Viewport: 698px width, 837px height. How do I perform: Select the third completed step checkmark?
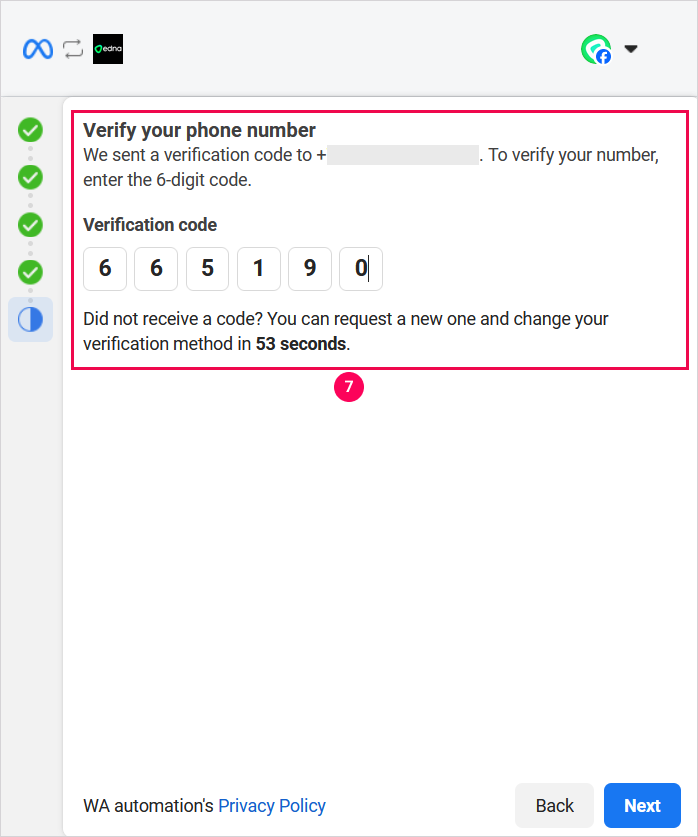click(x=31, y=224)
